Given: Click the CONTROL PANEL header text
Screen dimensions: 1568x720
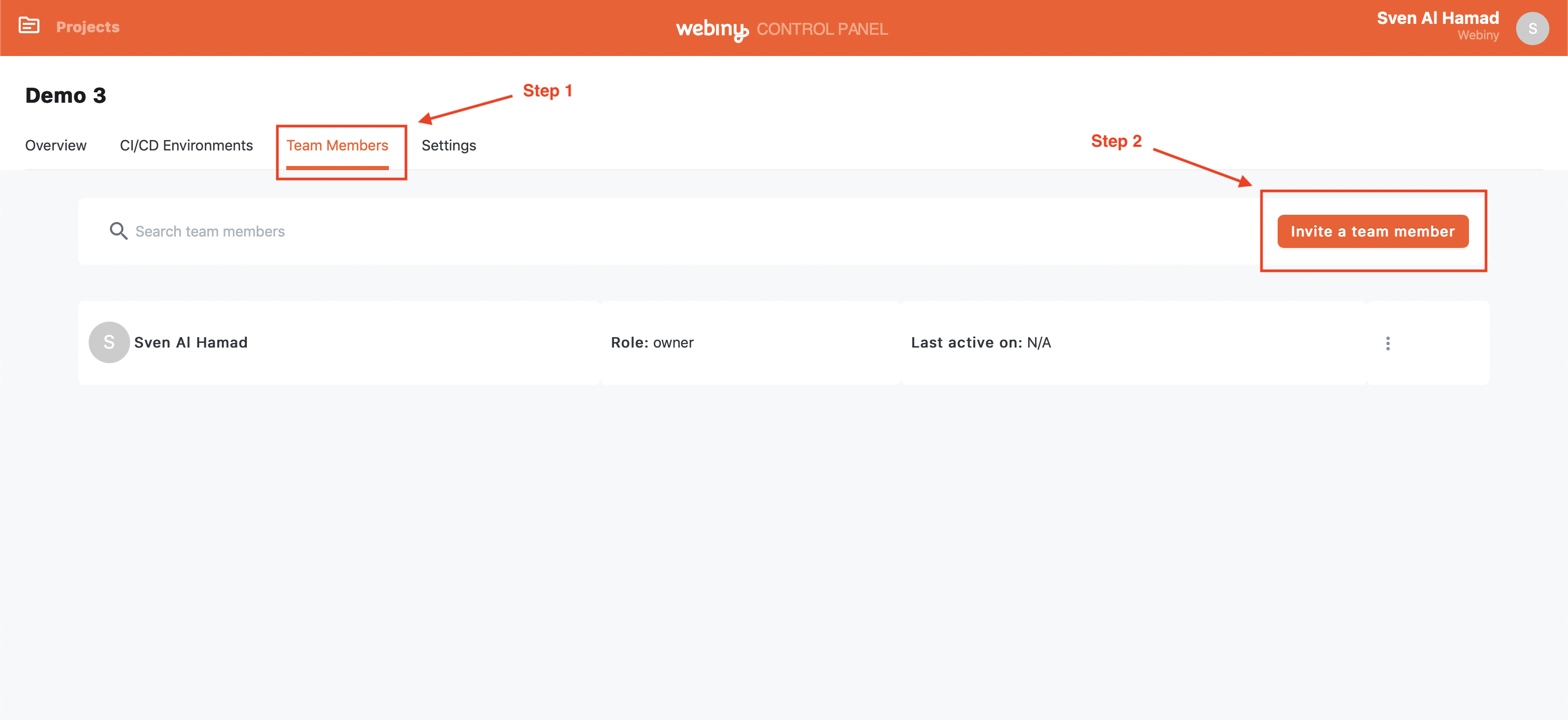Looking at the screenshot, I should [822, 29].
